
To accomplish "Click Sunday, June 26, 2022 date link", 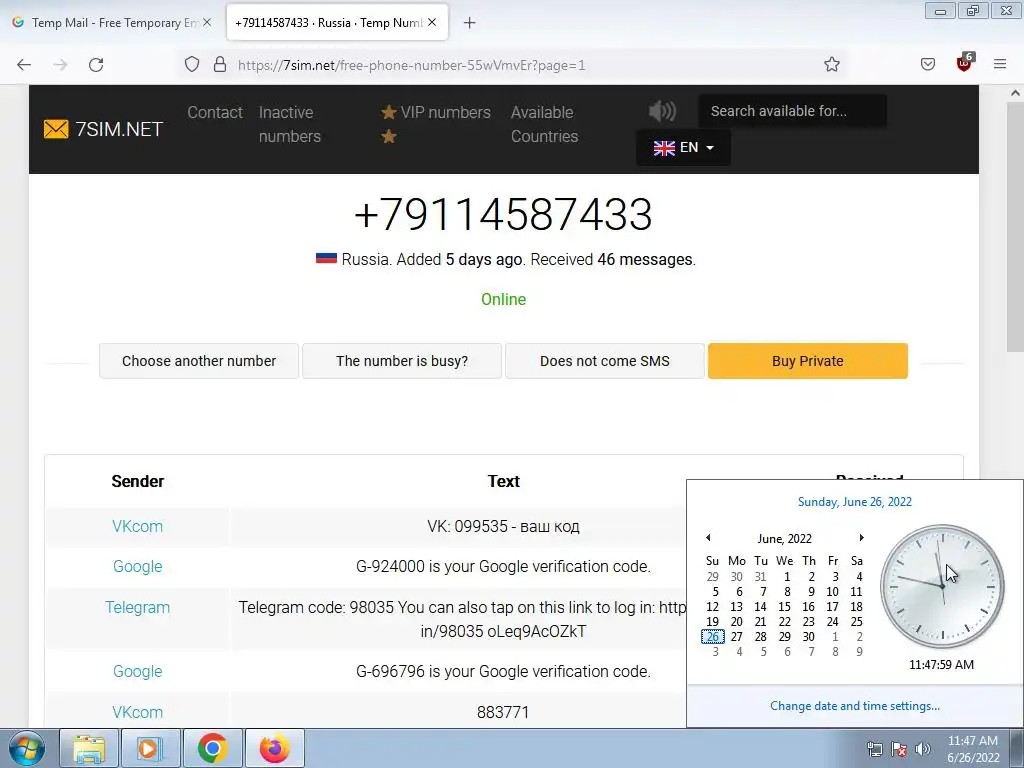I will pyautogui.click(x=855, y=502).
